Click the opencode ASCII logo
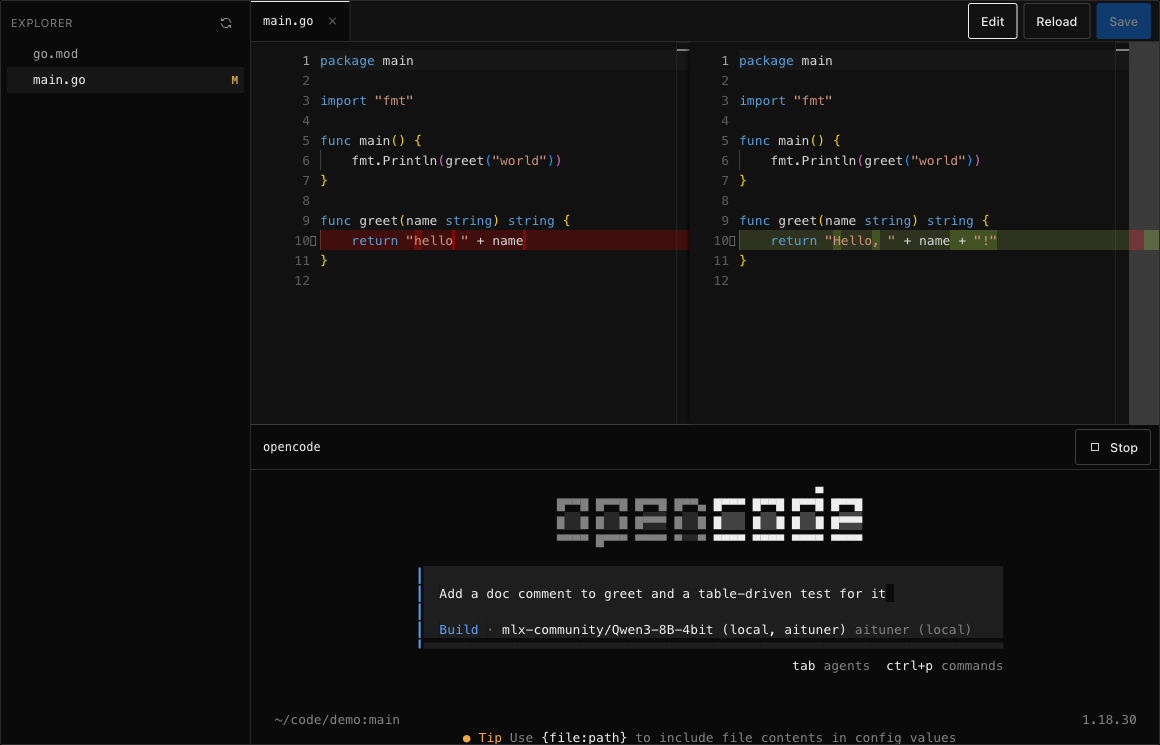The height and width of the screenshot is (745, 1160). click(x=709, y=516)
